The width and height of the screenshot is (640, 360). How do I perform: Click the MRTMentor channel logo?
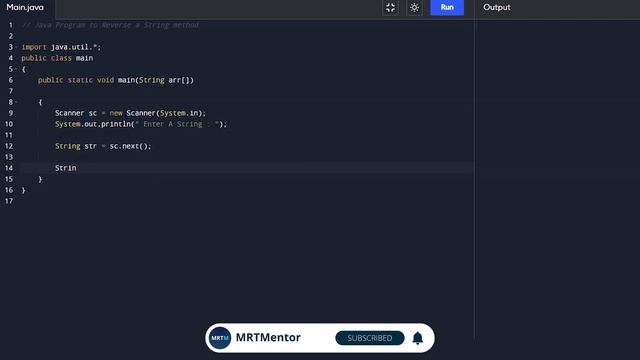pos(220,338)
